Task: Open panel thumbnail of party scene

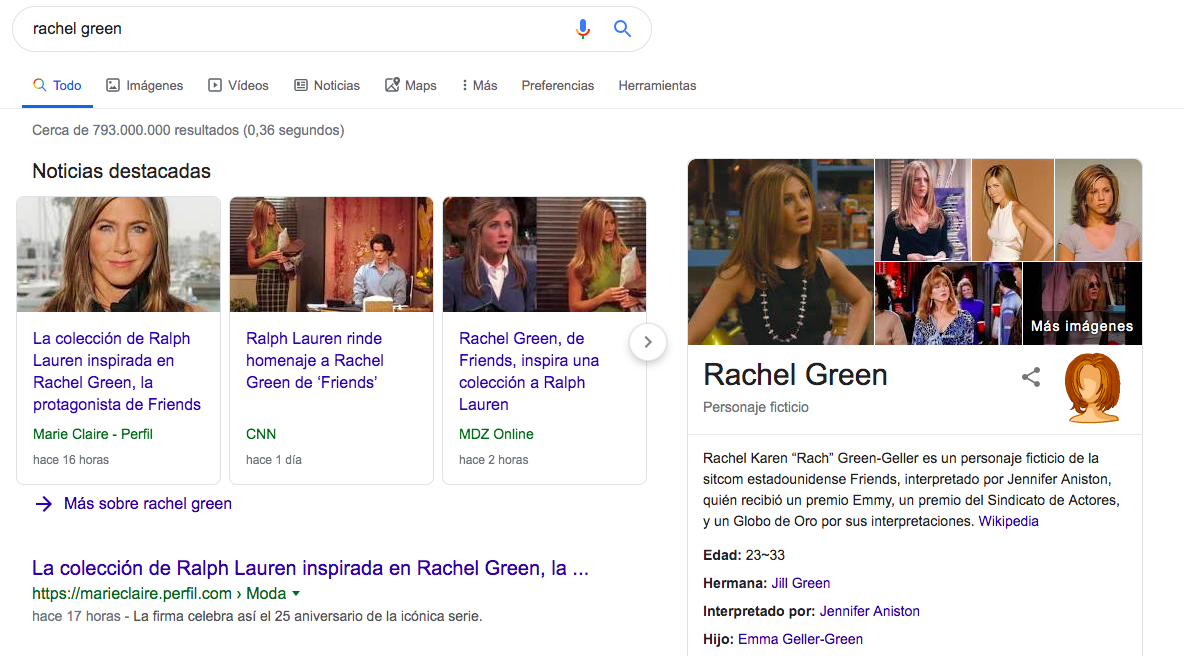Action: point(948,303)
